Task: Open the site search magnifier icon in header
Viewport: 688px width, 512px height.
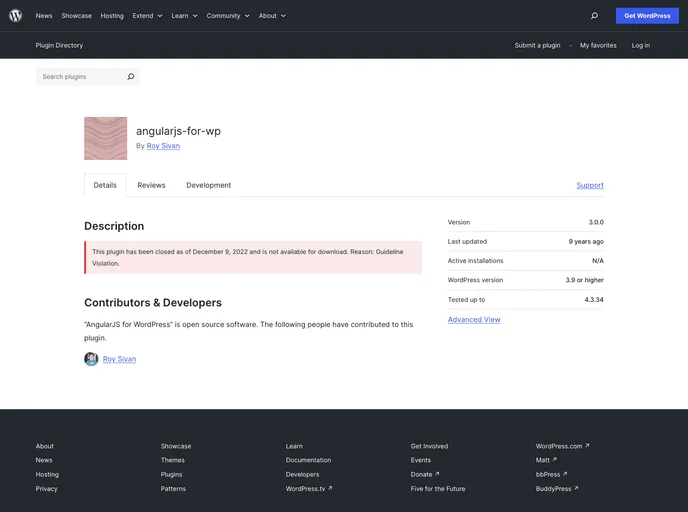Action: 594,16
